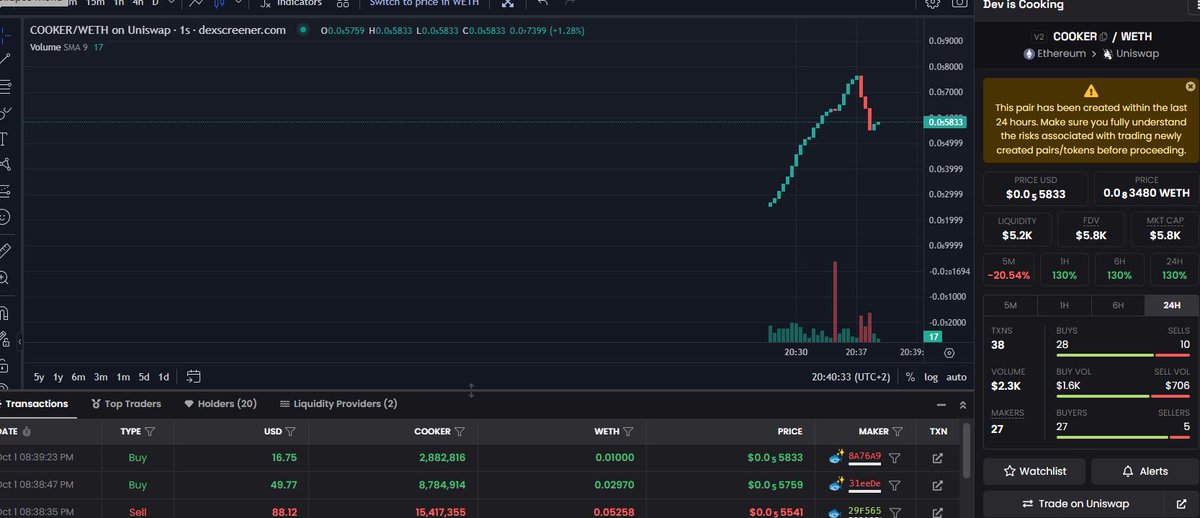Toggle the DATE column format icon
1200x518 pixels.
(x=27, y=432)
